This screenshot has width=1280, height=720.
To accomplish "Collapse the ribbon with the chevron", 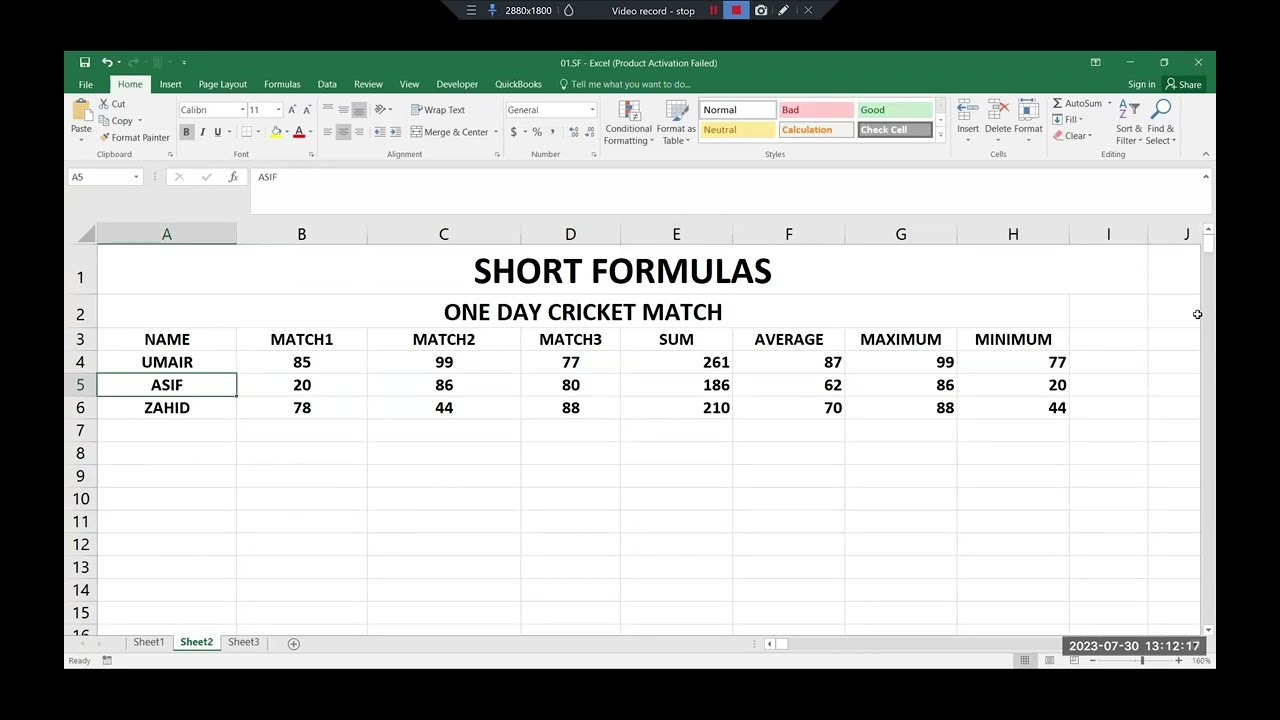I will (1205, 154).
